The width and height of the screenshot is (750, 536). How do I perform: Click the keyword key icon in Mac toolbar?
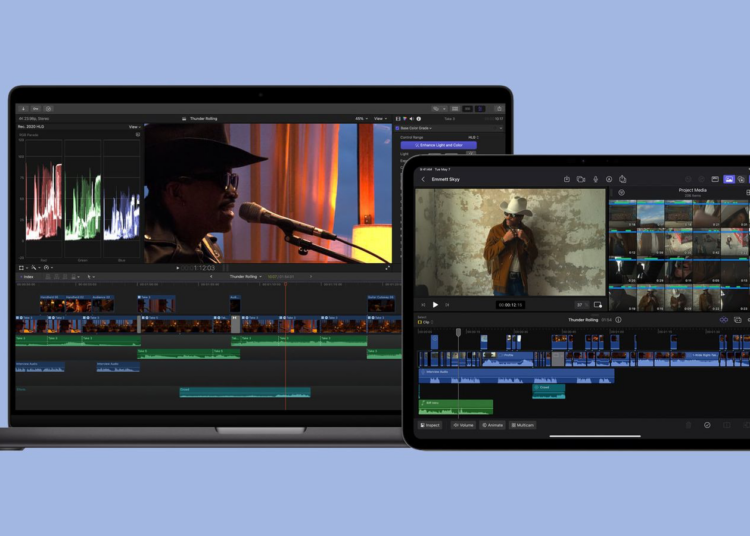point(35,109)
